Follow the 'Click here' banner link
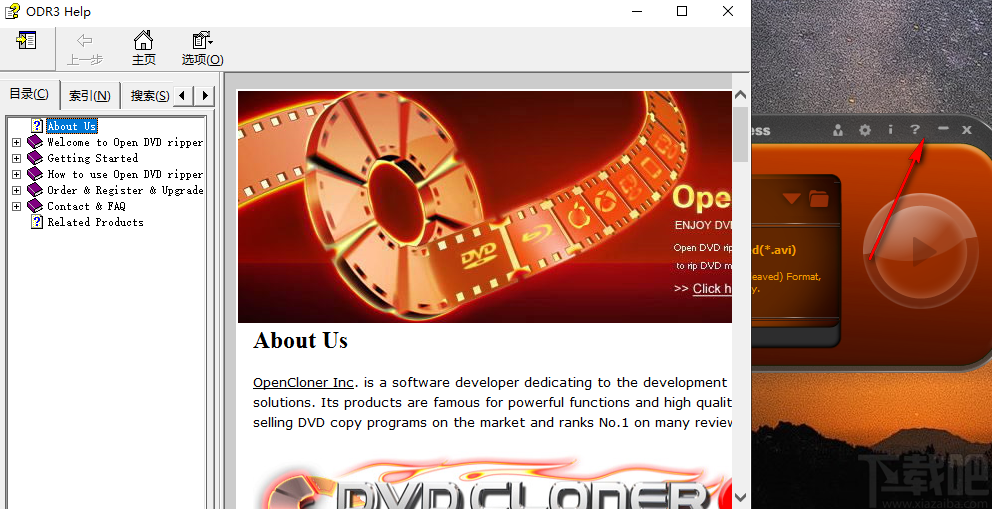Image resolution: width=992 pixels, height=509 pixels. (x=712, y=288)
